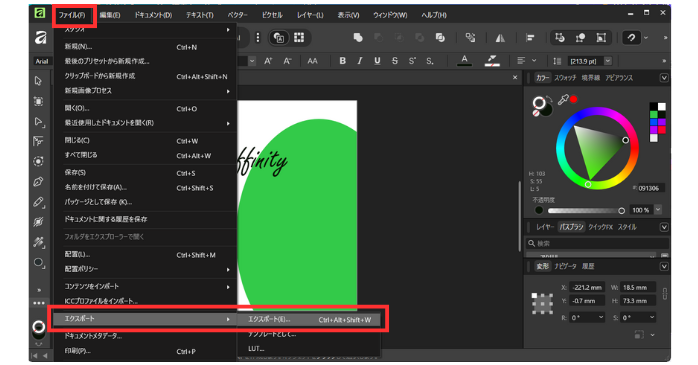The width and height of the screenshot is (698, 365).
Task: Switch to the 境界線 tab
Action: pyautogui.click(x=591, y=78)
